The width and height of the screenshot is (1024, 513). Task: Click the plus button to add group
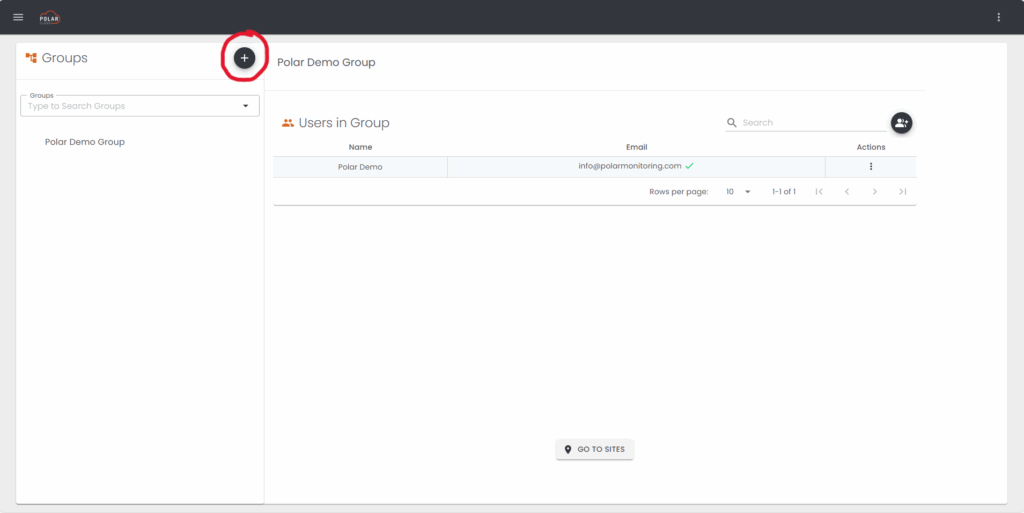pyautogui.click(x=244, y=58)
